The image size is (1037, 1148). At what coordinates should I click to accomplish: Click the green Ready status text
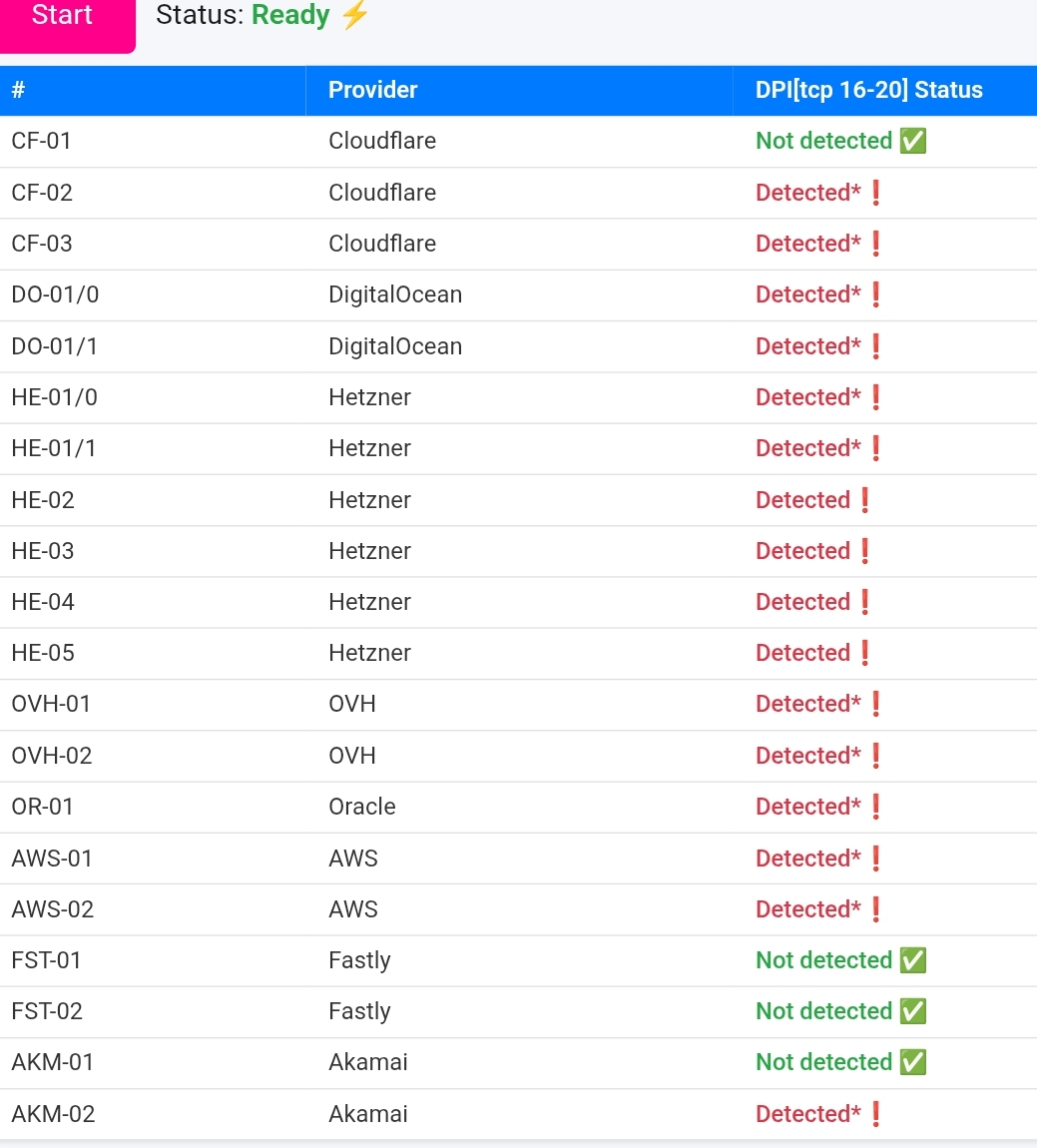[290, 16]
